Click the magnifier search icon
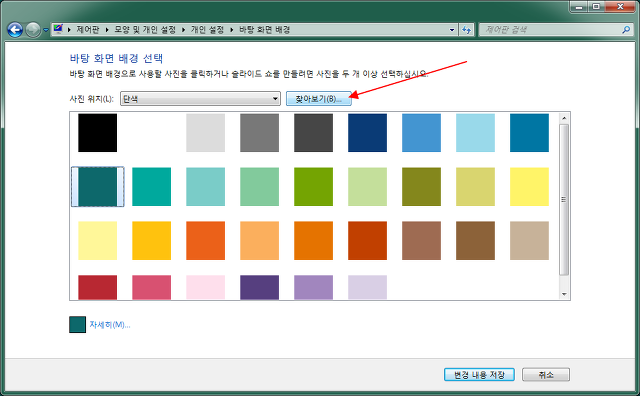This screenshot has width=640, height=396. click(x=626, y=29)
